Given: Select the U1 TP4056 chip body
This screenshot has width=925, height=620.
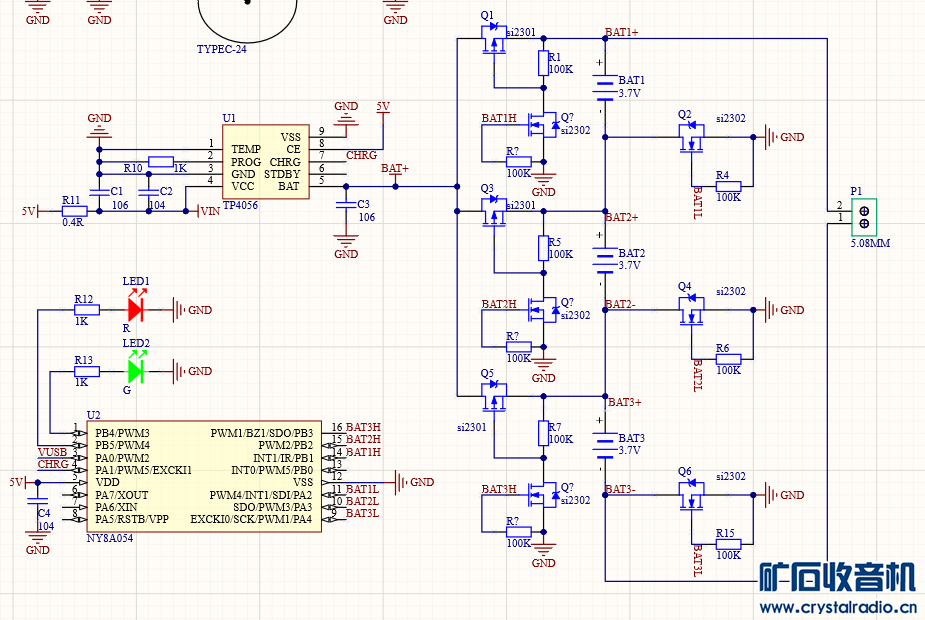Looking at the screenshot, I should 265,162.
